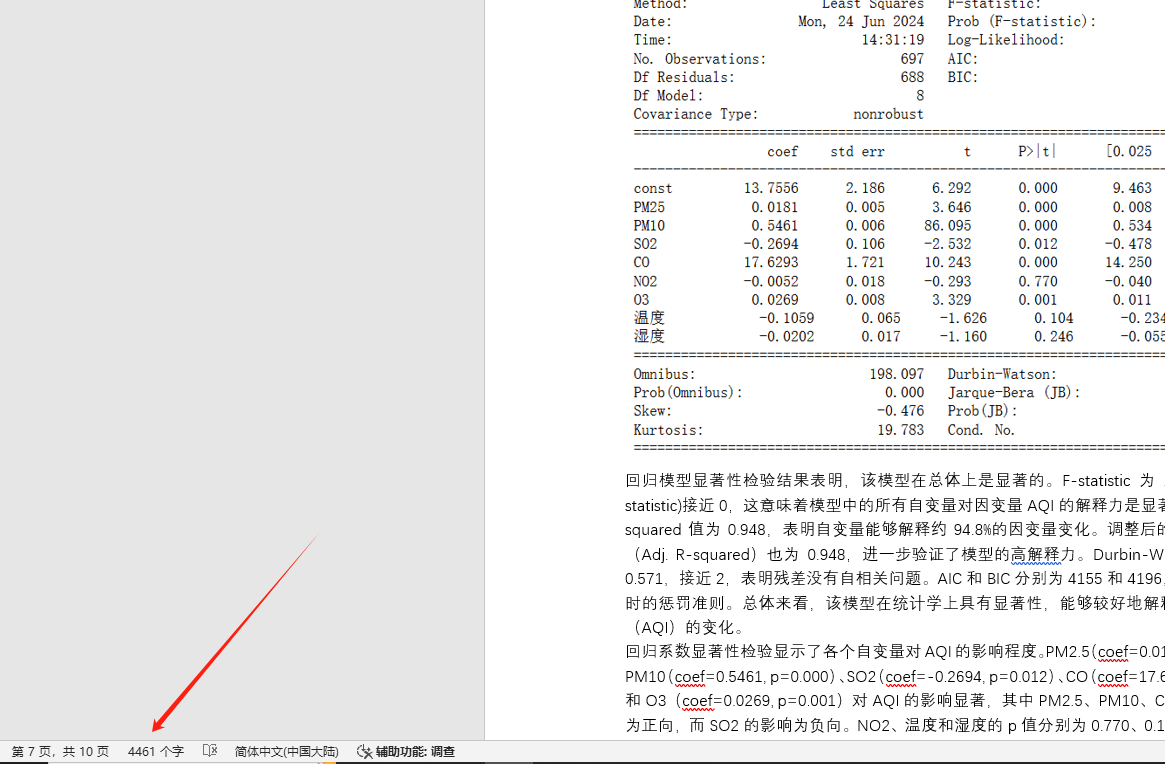
Task: Click the time value '14:31:19'
Action: point(892,40)
